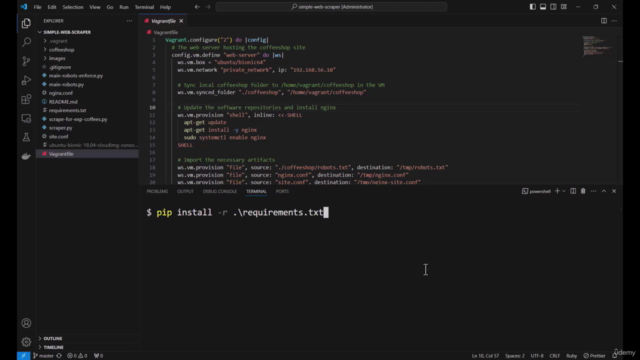Open the Remote Explorer icon
The height and width of the screenshot is (360, 640).
pos(26,118)
